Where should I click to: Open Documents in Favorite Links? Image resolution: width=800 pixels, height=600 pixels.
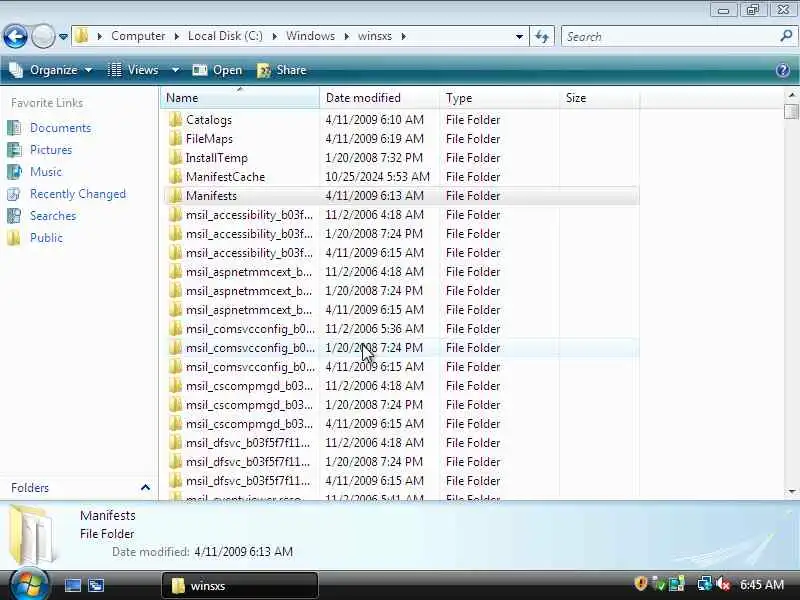[x=61, y=128]
